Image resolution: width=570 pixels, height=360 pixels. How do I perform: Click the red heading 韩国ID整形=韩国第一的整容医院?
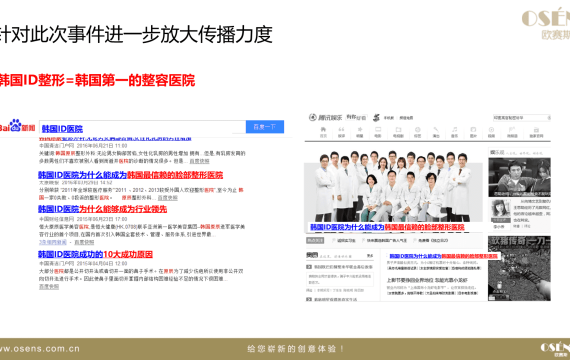[x=97, y=80]
